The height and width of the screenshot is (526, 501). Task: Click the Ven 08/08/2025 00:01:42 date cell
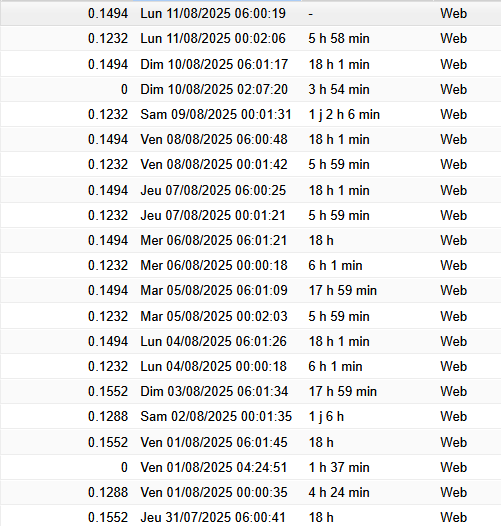pos(214,164)
